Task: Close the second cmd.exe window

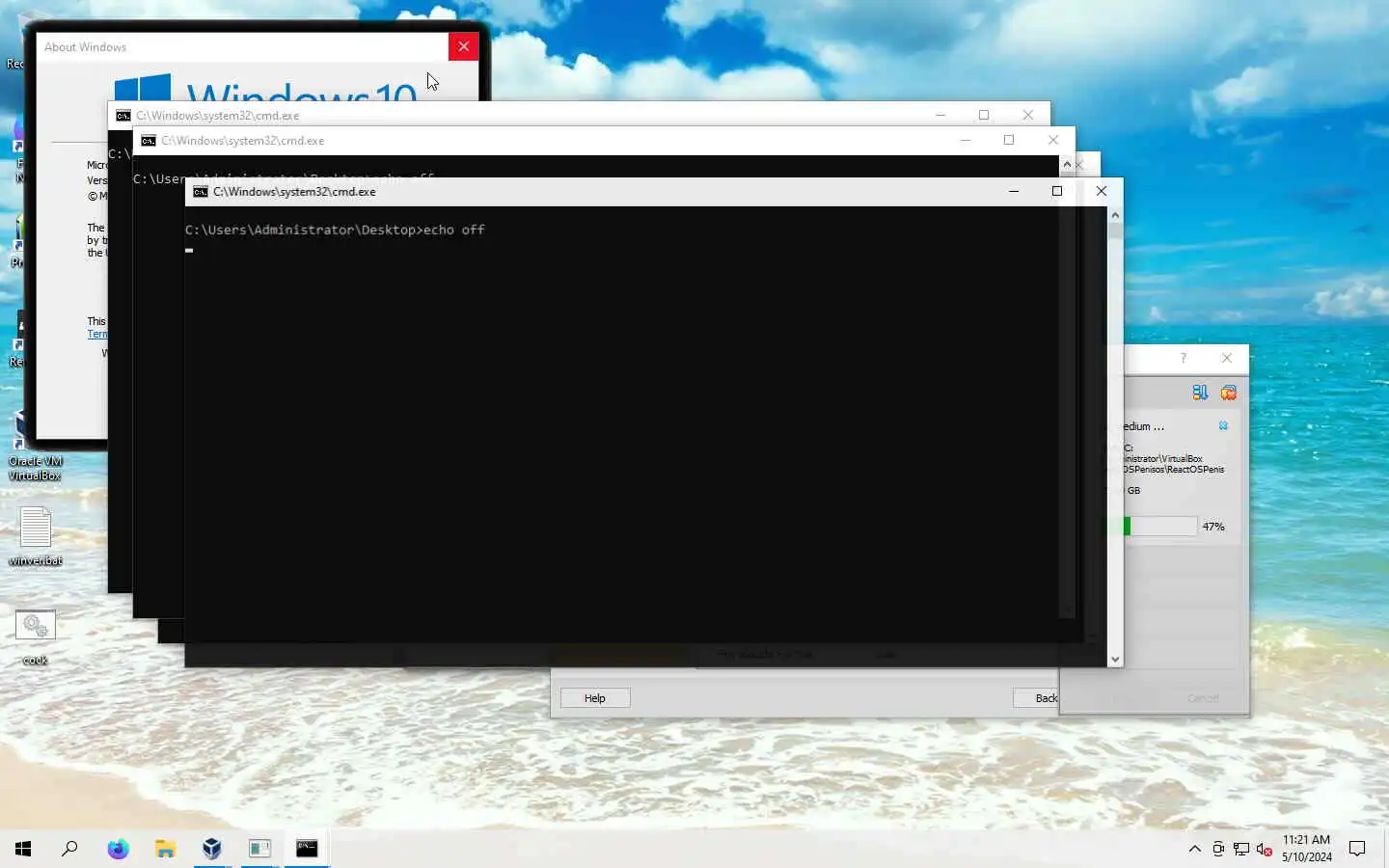Action: pos(1053,140)
